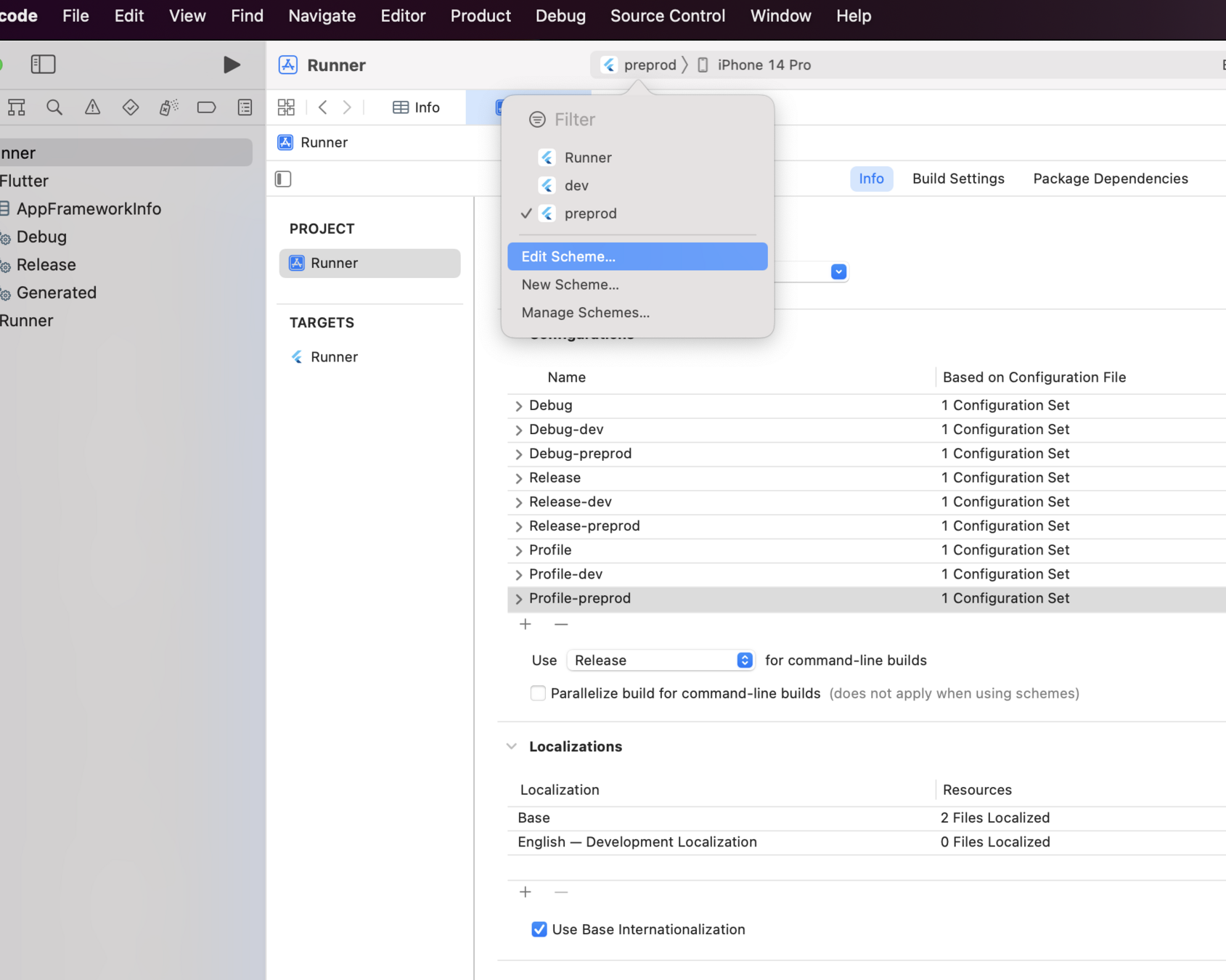
Task: Select Generated file in navigator
Action: click(x=56, y=293)
